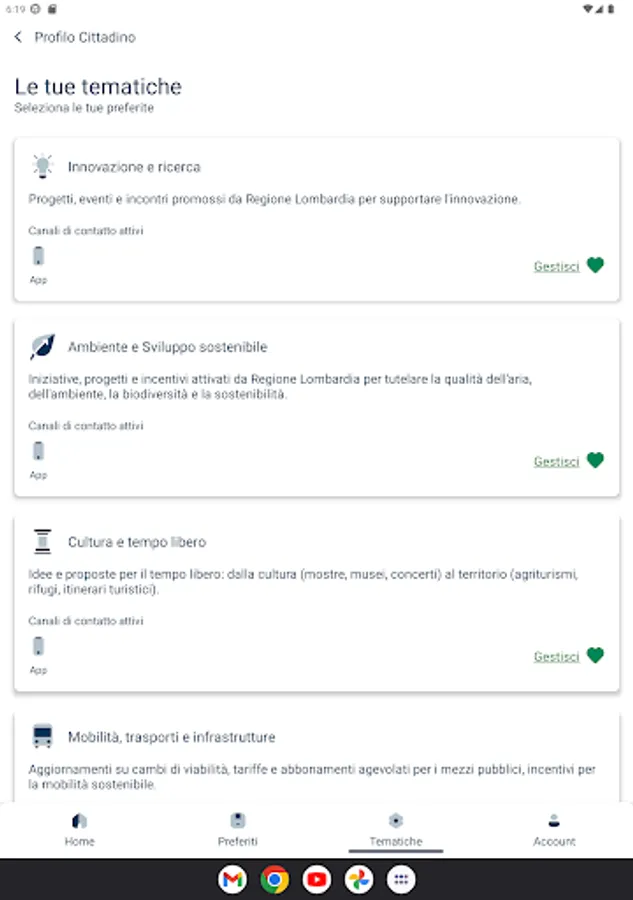Tap the App phone icon under Cultura

(38, 647)
